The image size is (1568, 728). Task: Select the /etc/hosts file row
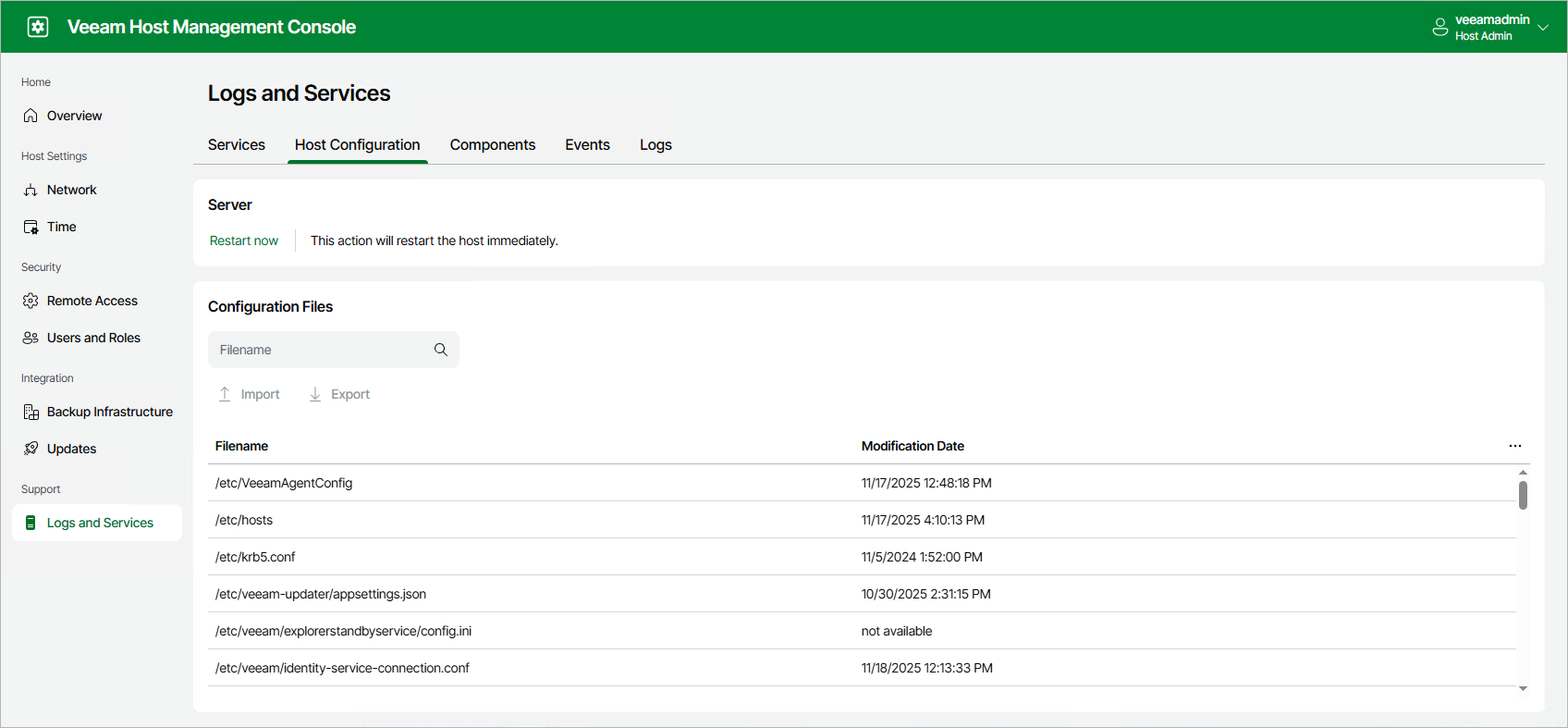(x=862, y=520)
